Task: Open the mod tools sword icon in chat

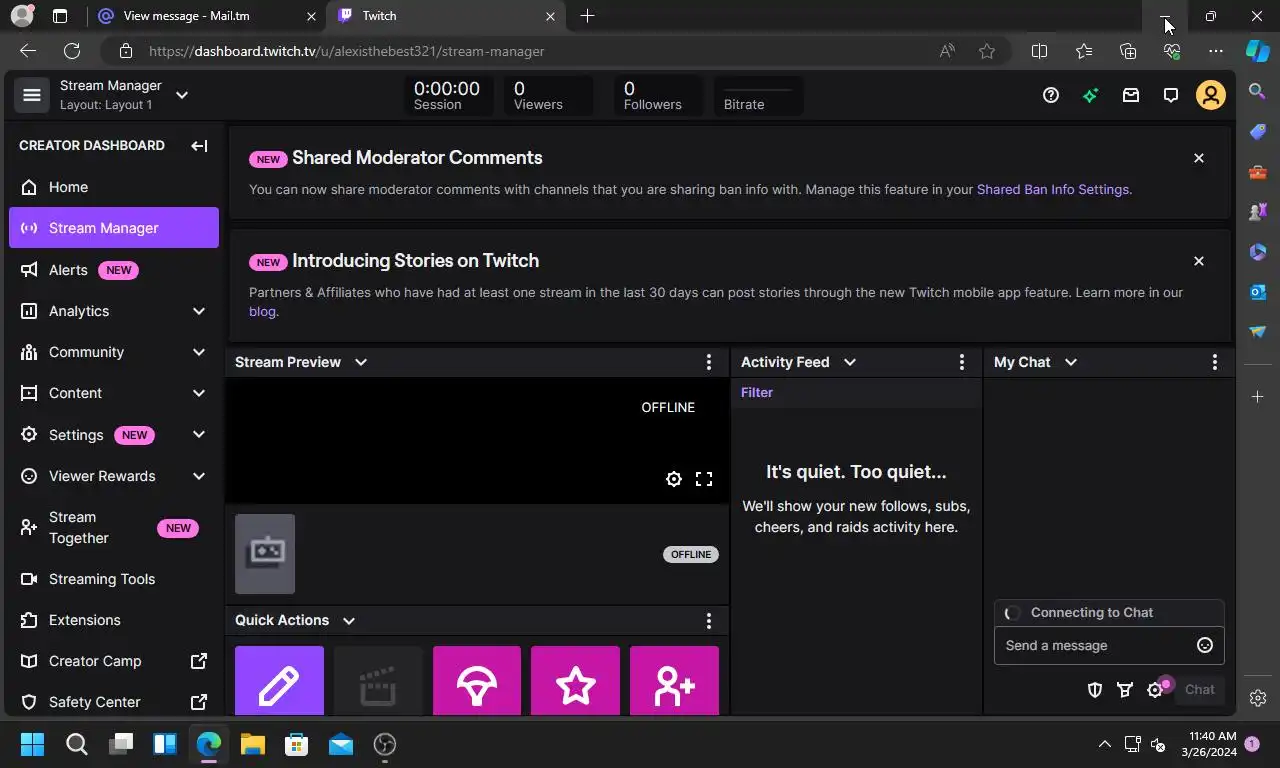Action: pyautogui.click(x=1125, y=689)
